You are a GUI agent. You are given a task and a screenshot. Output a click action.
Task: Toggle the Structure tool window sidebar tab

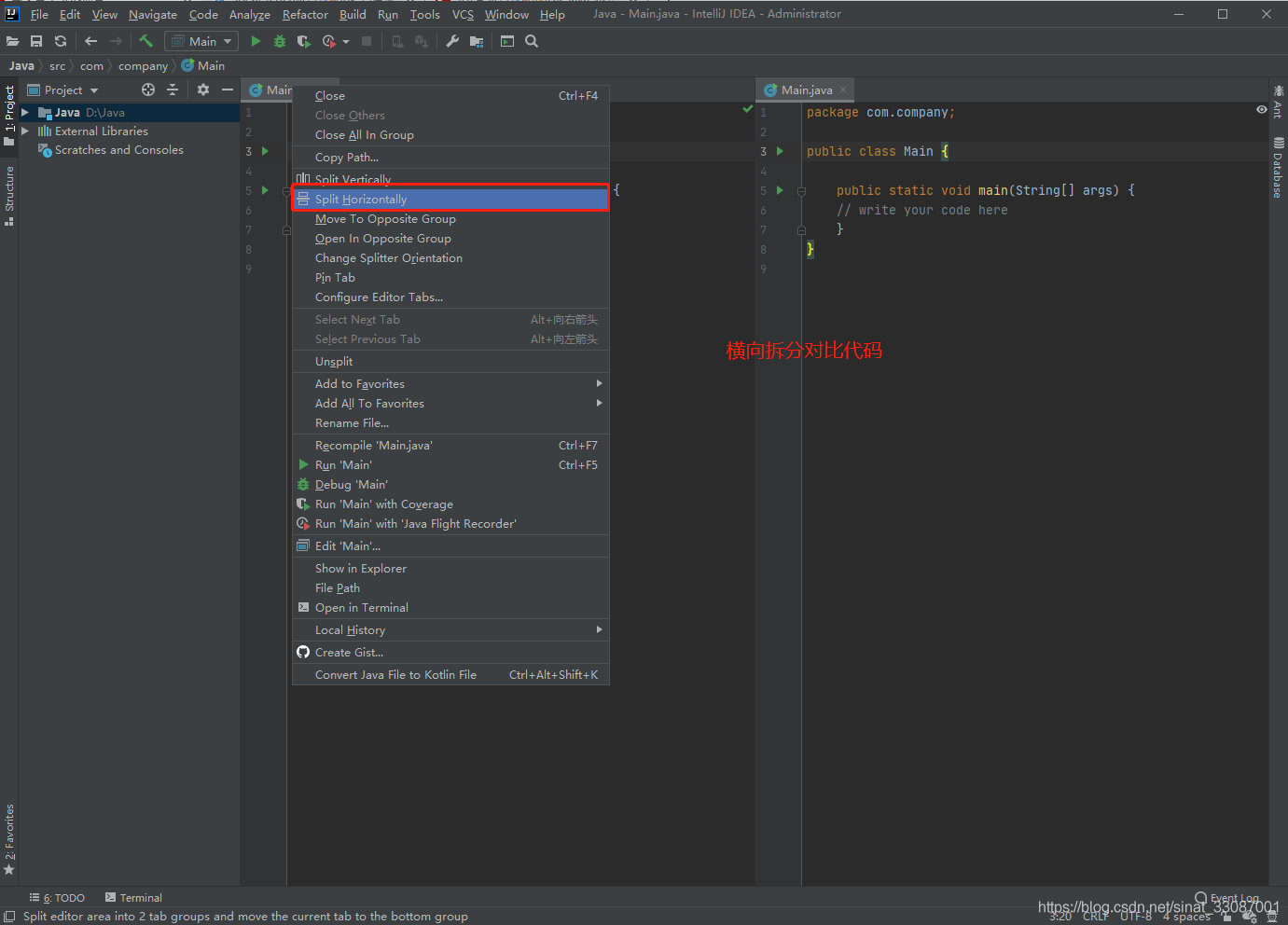pyautogui.click(x=9, y=194)
